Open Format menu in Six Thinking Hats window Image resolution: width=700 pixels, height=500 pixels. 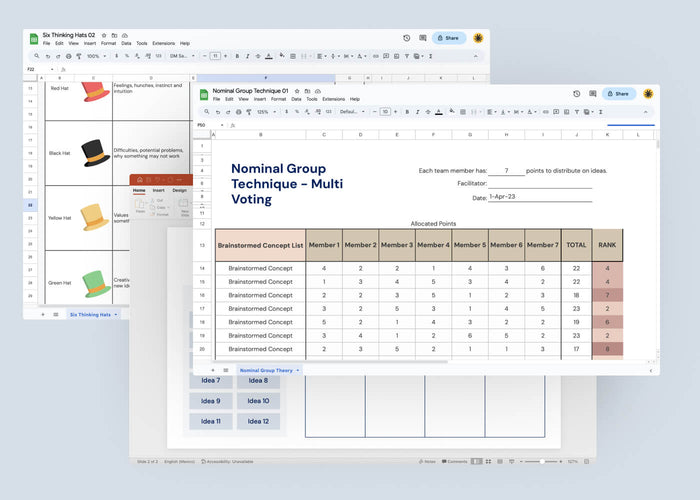click(106, 43)
